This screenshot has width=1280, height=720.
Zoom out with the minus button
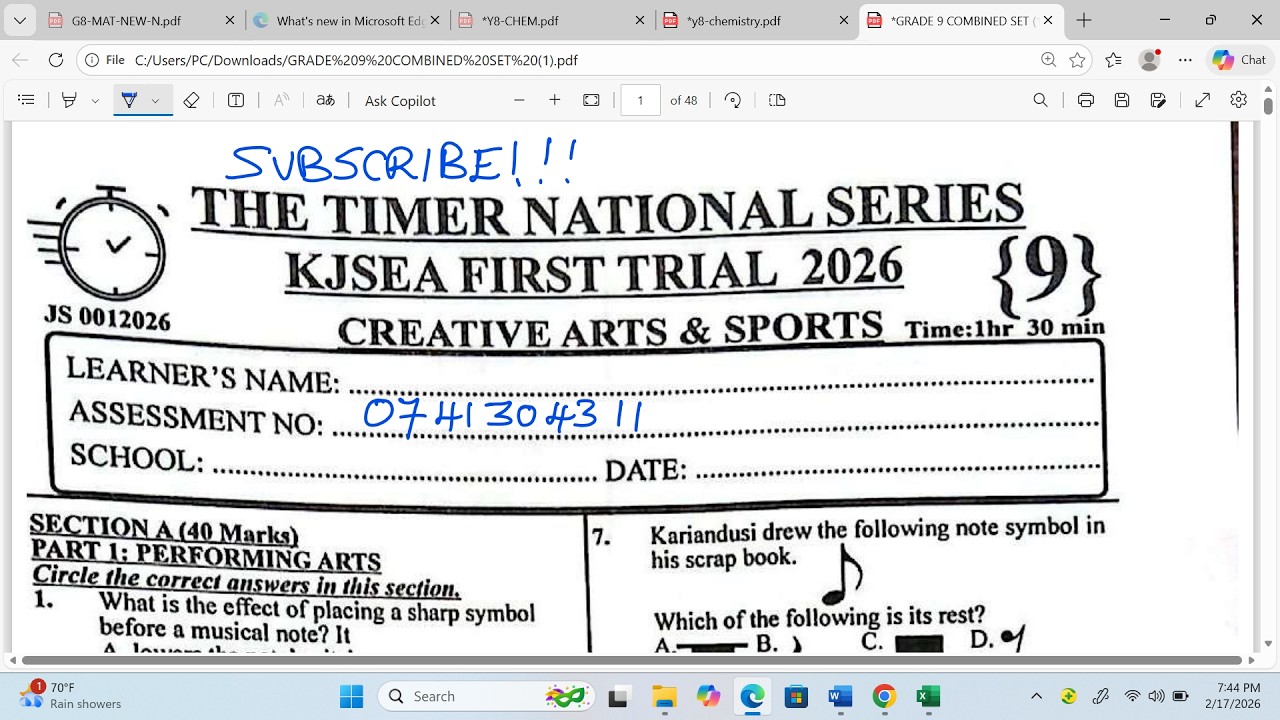click(x=519, y=100)
